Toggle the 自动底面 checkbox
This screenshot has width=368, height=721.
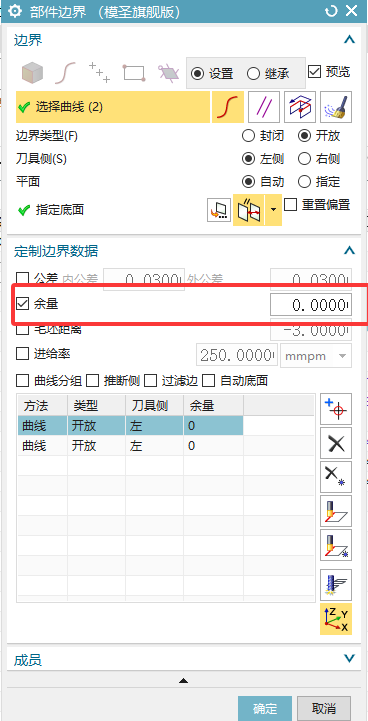click(209, 381)
